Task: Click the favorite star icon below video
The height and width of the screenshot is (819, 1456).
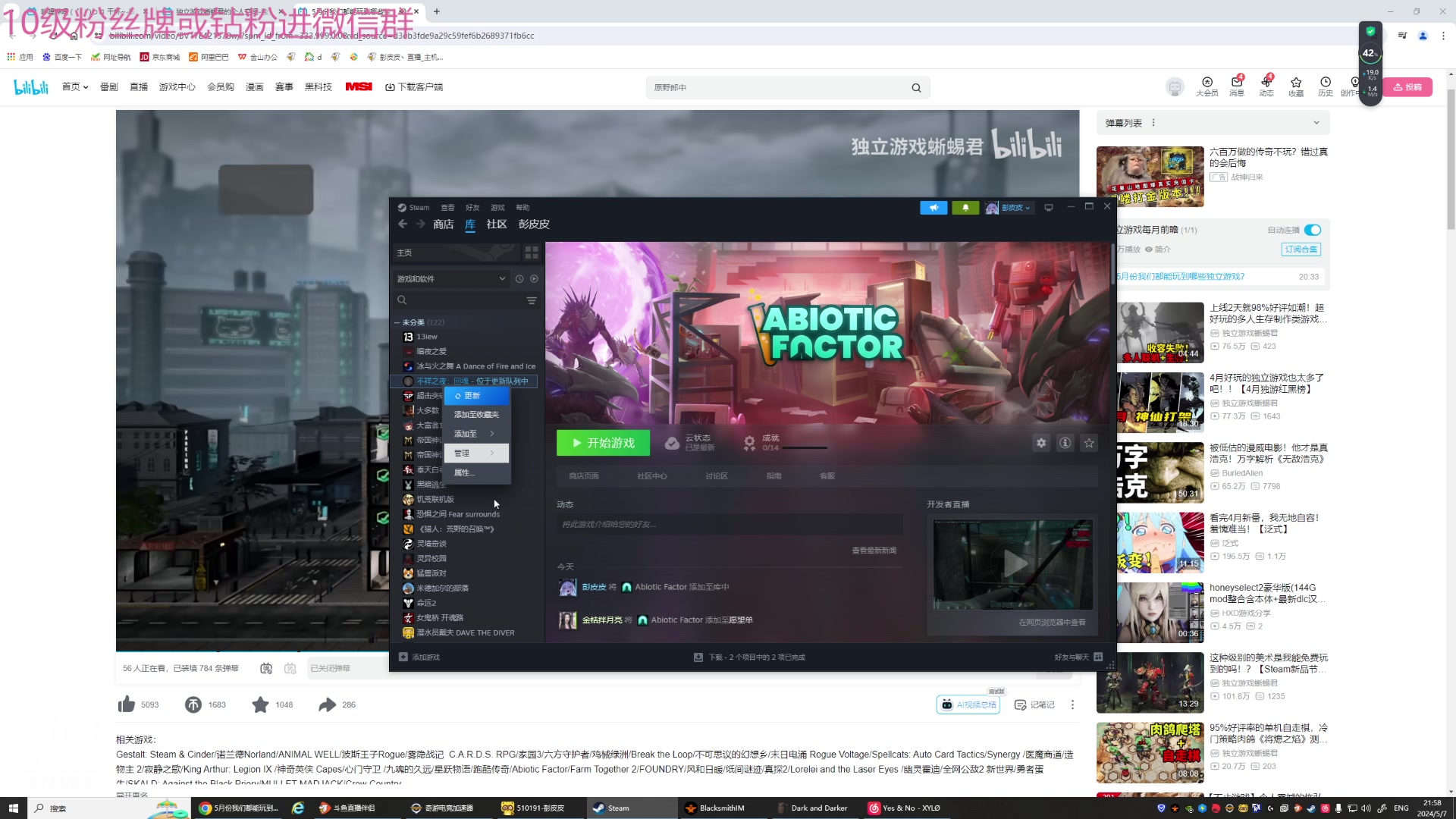Action: 260,704
